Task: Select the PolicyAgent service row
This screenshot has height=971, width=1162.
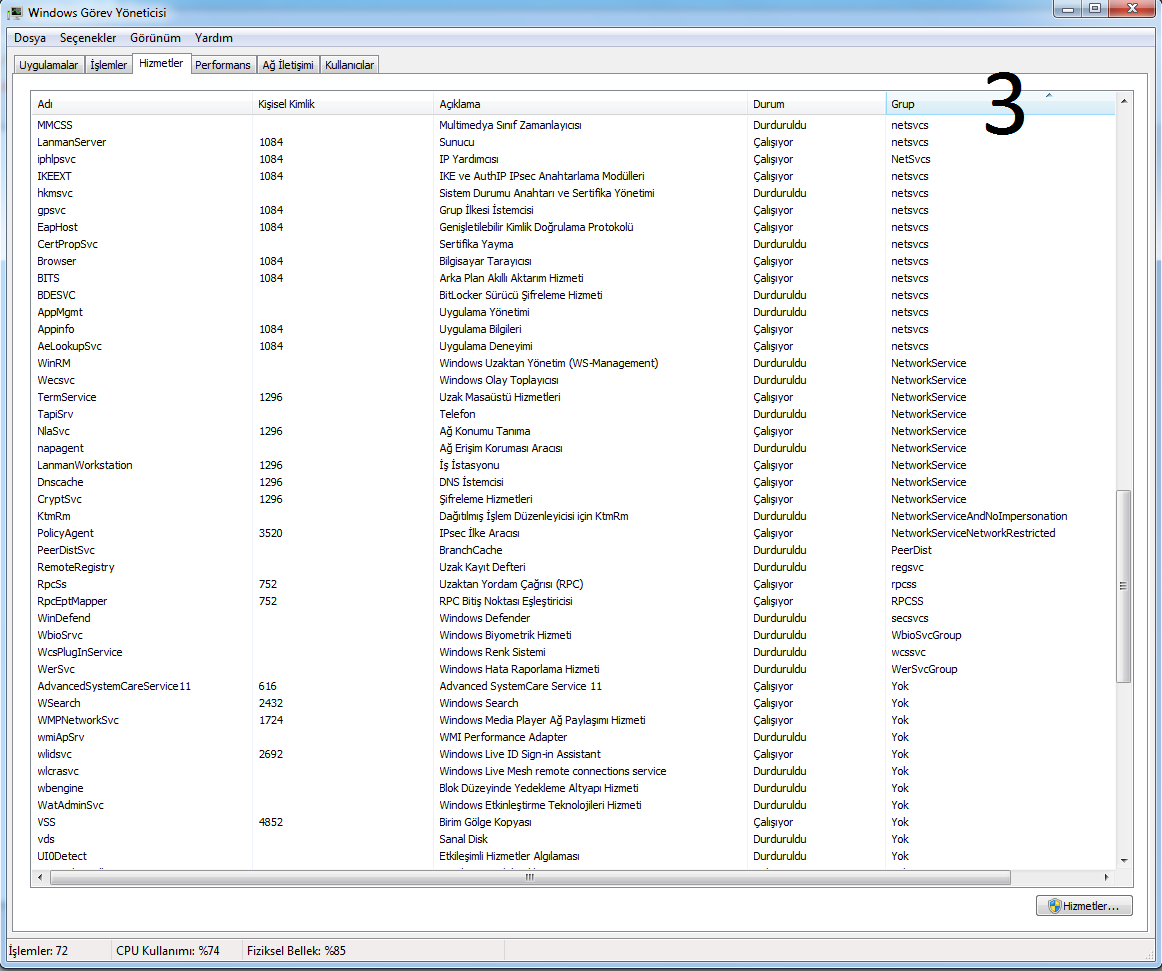Action: pos(573,534)
